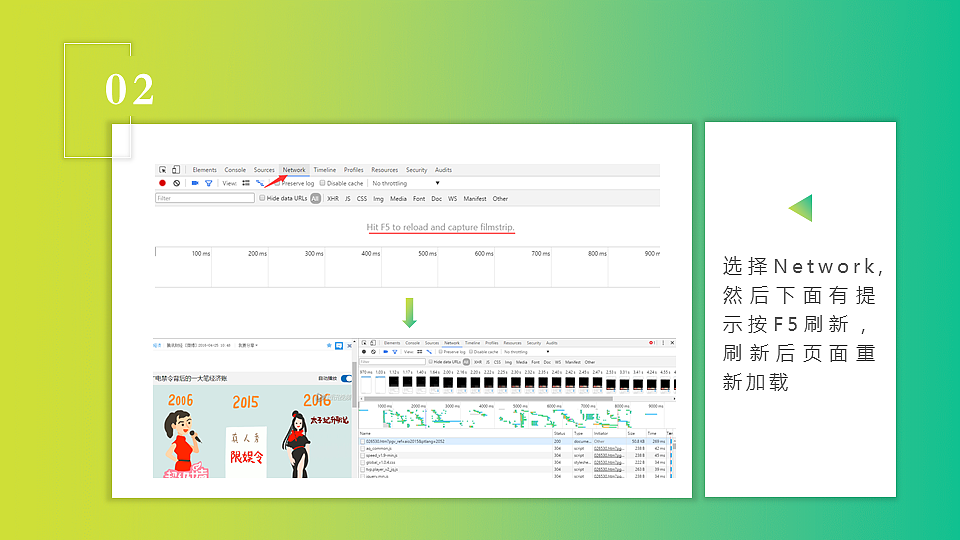Open Timeline tab in upper DevTools
This screenshot has height=540, width=960.
pos(324,170)
